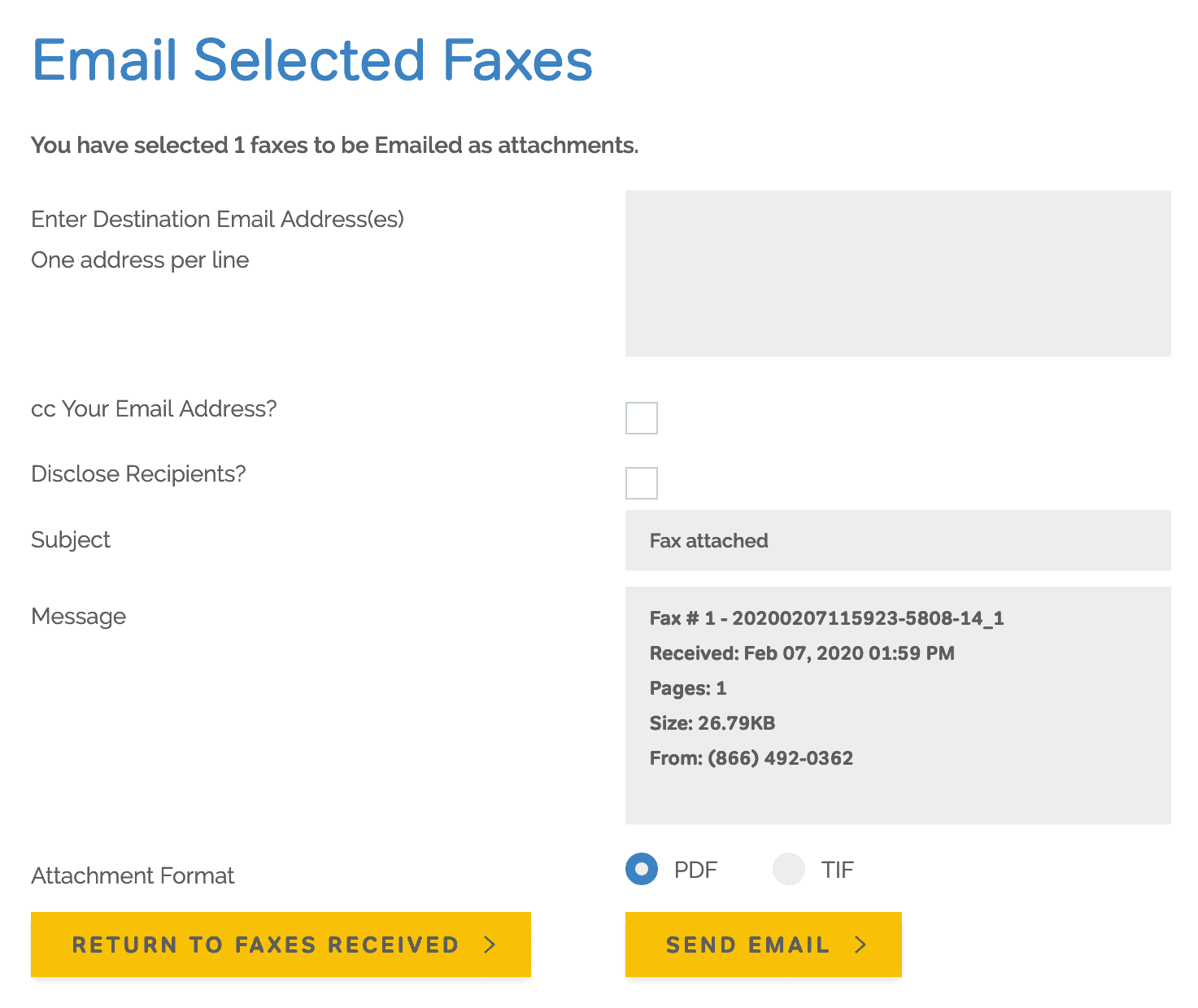The width and height of the screenshot is (1198, 1008).
Task: Enable the cc Your Email Address checkbox
Action: pos(641,417)
